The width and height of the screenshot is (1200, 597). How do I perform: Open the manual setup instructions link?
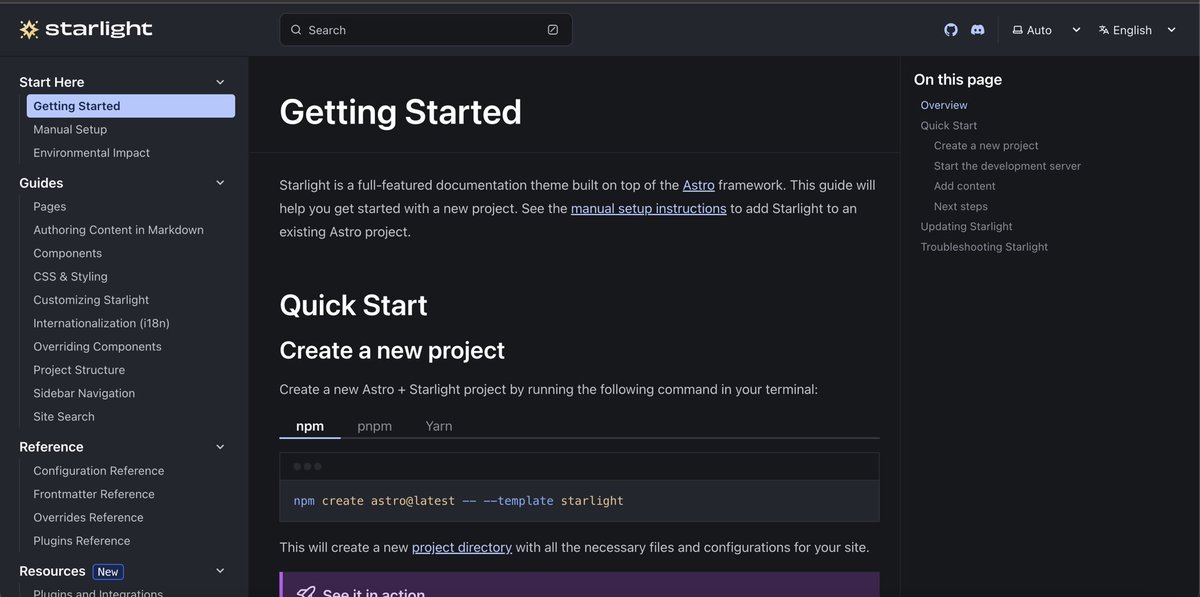pyautogui.click(x=649, y=208)
